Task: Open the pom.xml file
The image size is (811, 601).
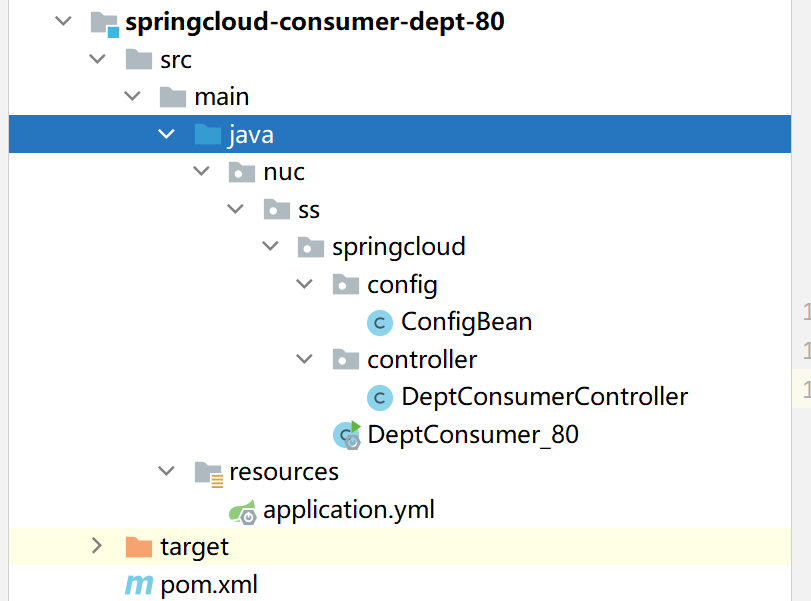Action: pos(209,585)
